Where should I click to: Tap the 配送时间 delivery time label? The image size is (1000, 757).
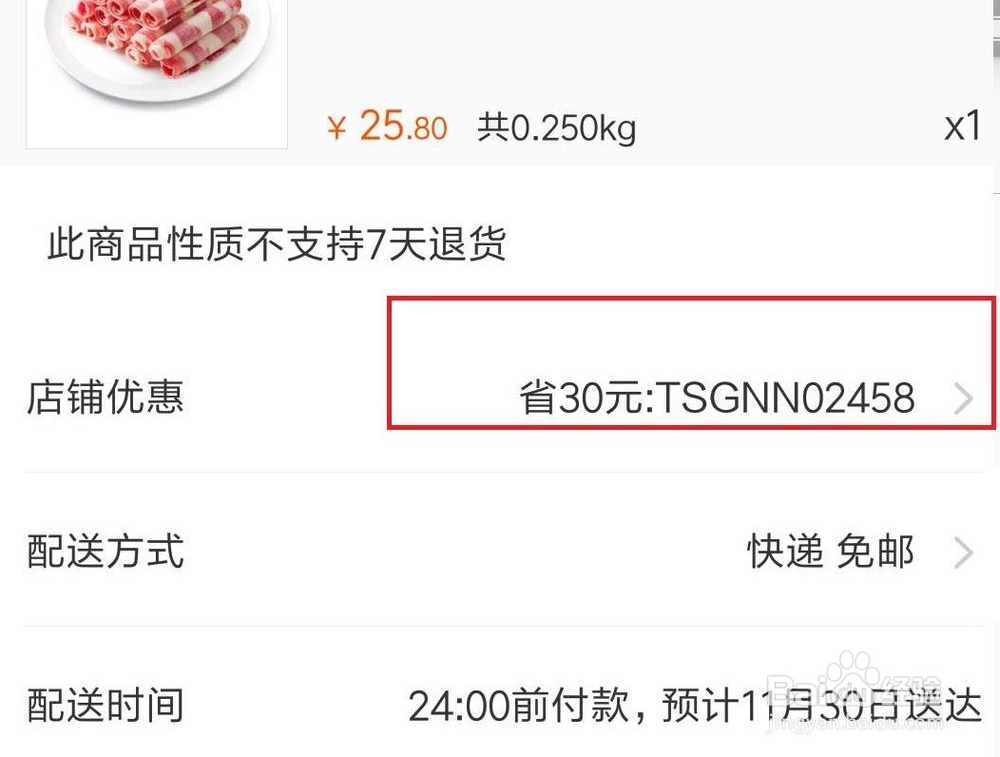point(105,705)
